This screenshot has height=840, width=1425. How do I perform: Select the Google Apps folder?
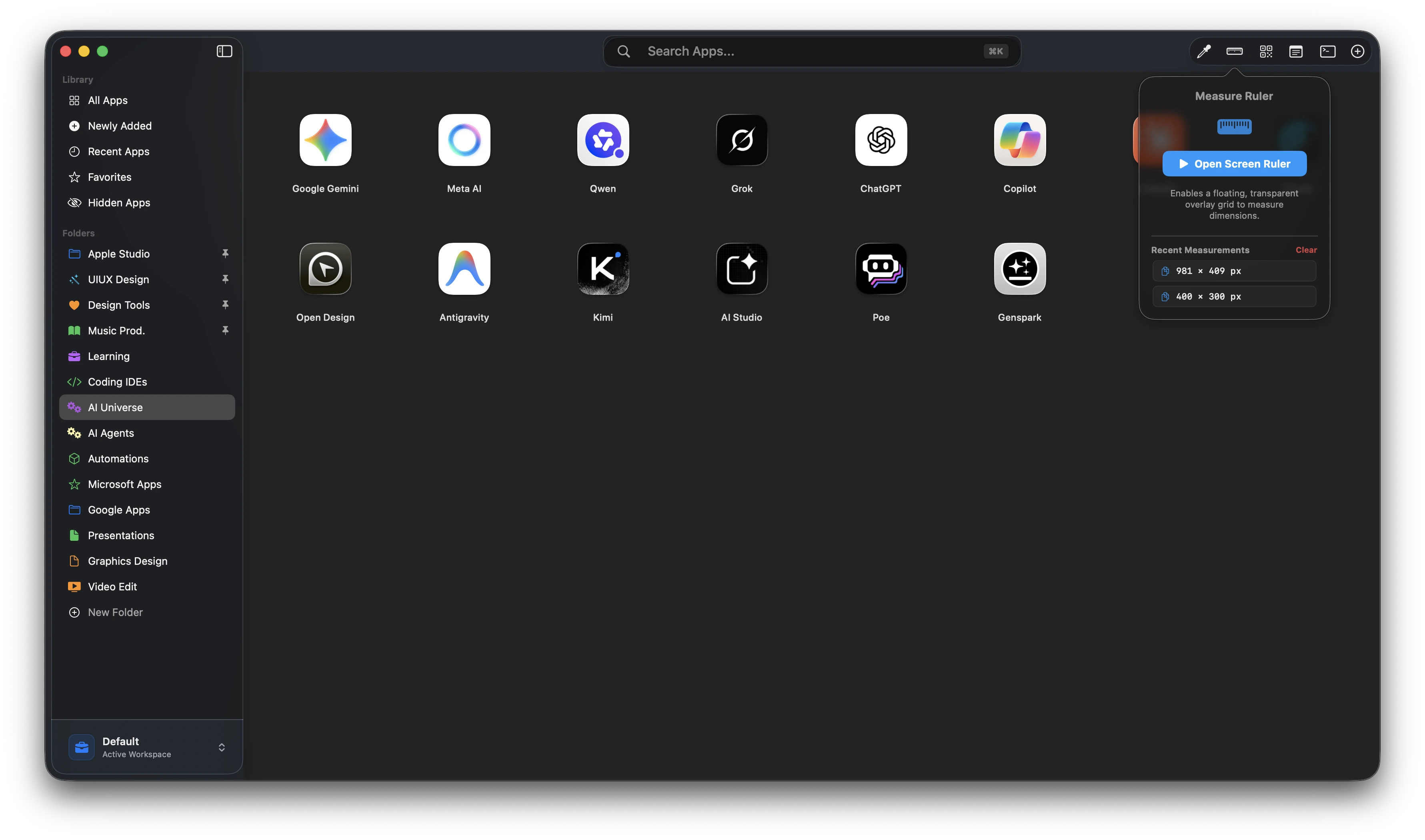click(147, 510)
